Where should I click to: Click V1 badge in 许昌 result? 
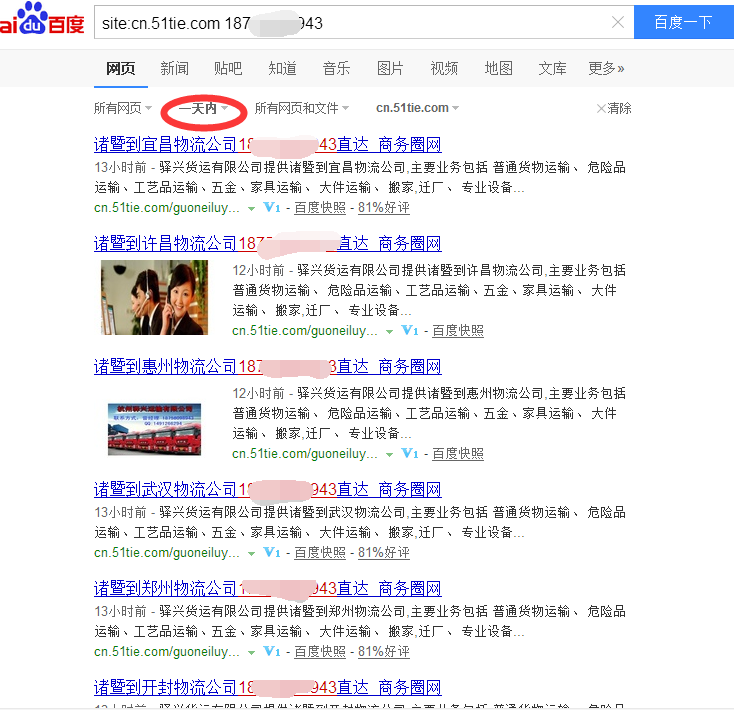pyautogui.click(x=410, y=330)
